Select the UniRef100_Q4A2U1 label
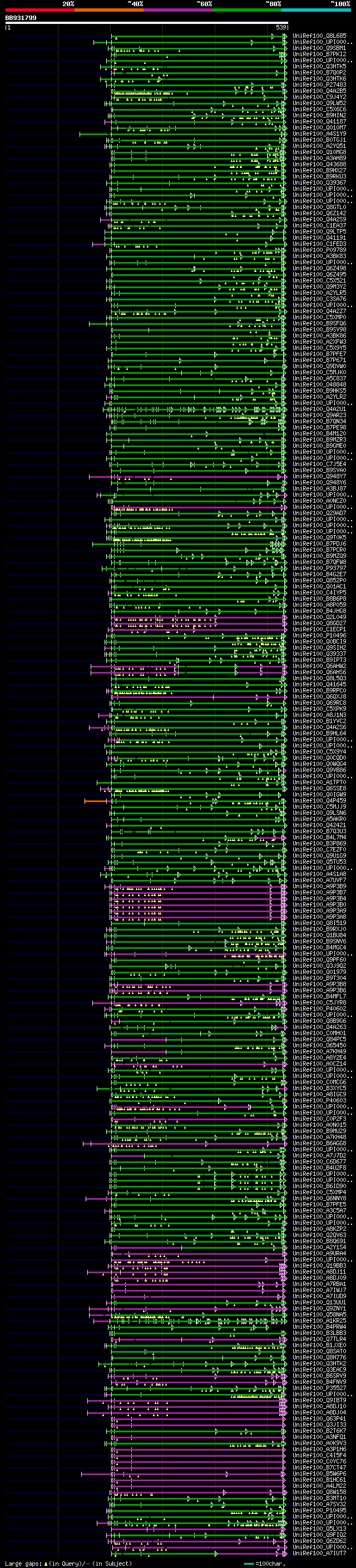The height and width of the screenshot is (1568, 356). click(319, 409)
